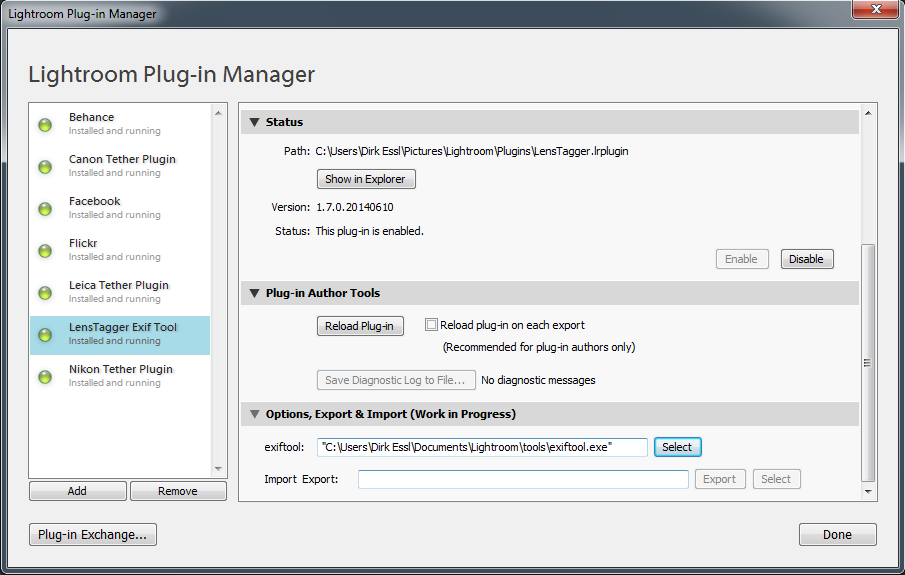The image size is (905, 575).
Task: Add a new plug-in with Add button
Action: click(77, 491)
